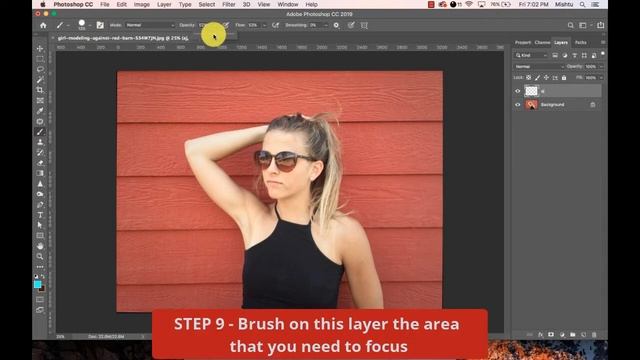Open the macOS Spotlight search
The image size is (640, 360).
click(x=582, y=4)
